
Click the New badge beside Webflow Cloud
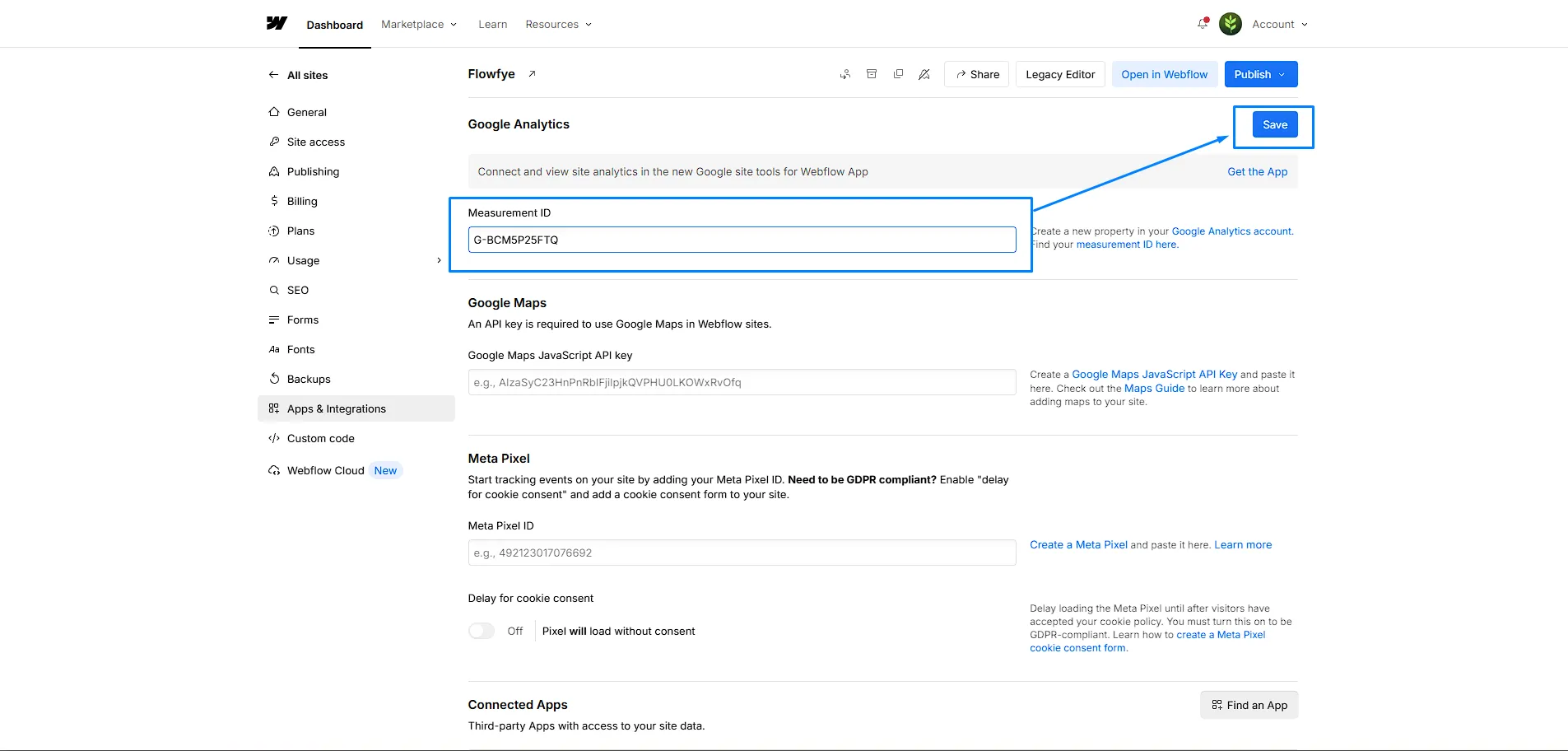(385, 470)
